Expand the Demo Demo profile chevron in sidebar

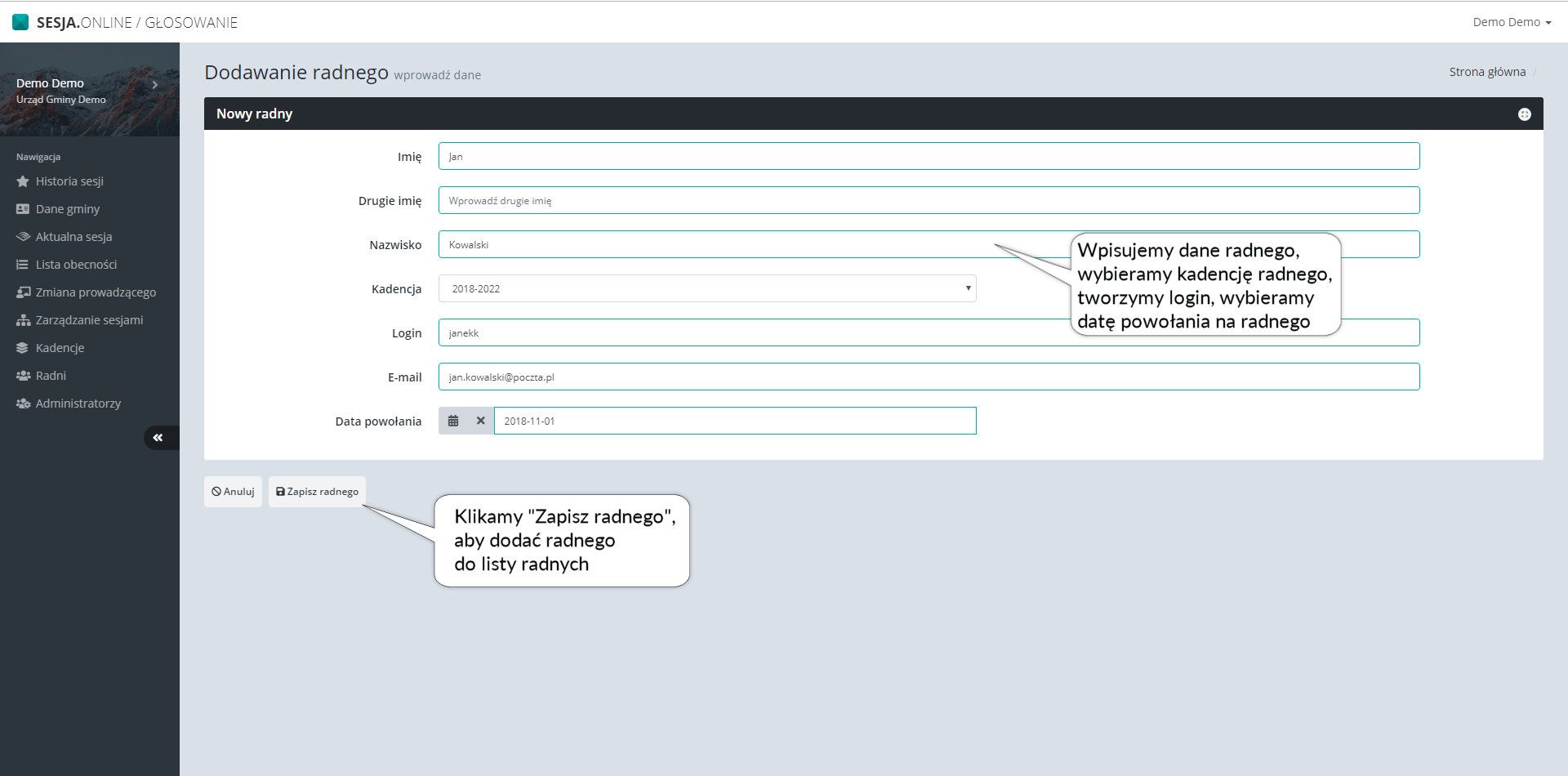pos(154,84)
